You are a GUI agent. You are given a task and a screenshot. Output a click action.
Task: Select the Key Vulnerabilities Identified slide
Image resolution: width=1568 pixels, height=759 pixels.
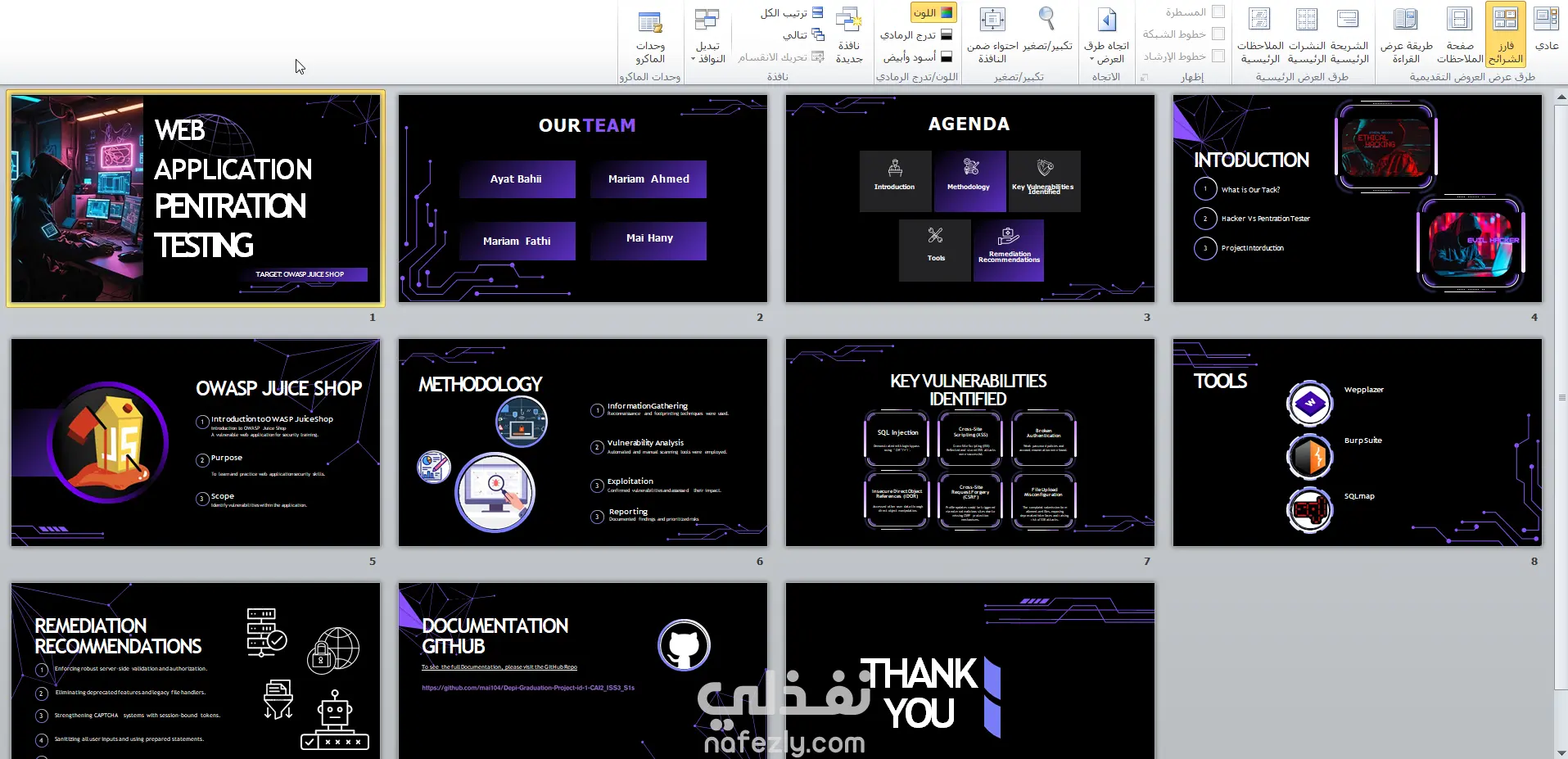point(970,442)
